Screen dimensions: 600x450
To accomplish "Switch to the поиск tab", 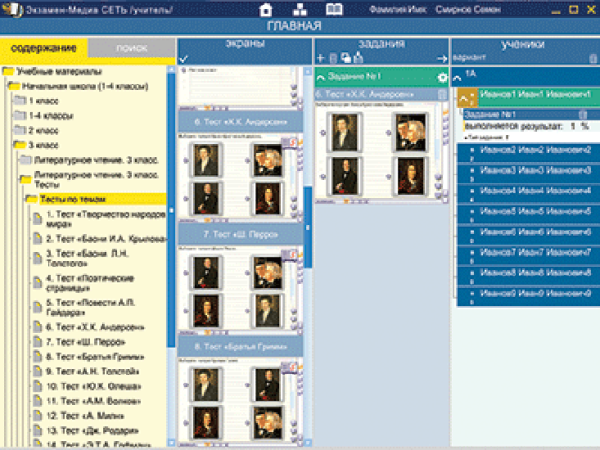I will coord(131,47).
